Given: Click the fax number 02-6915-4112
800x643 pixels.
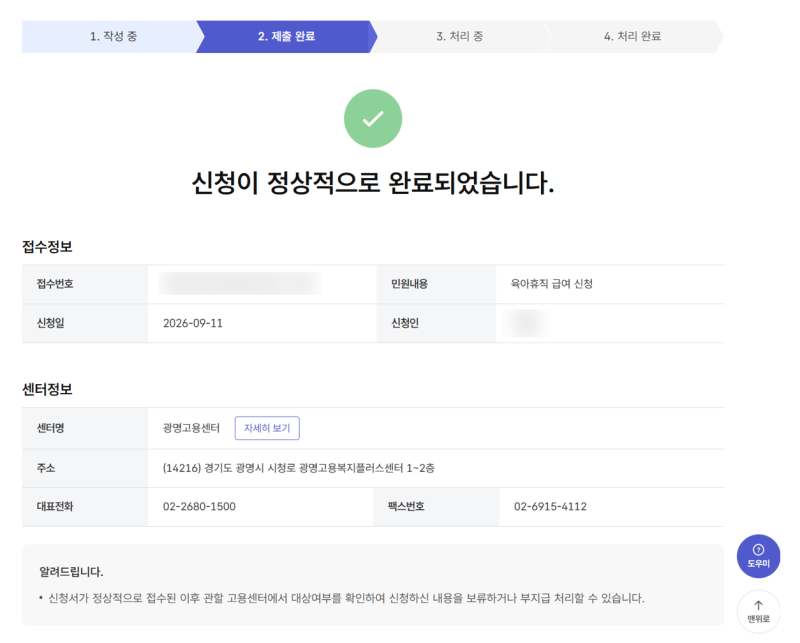Looking at the screenshot, I should click(550, 506).
